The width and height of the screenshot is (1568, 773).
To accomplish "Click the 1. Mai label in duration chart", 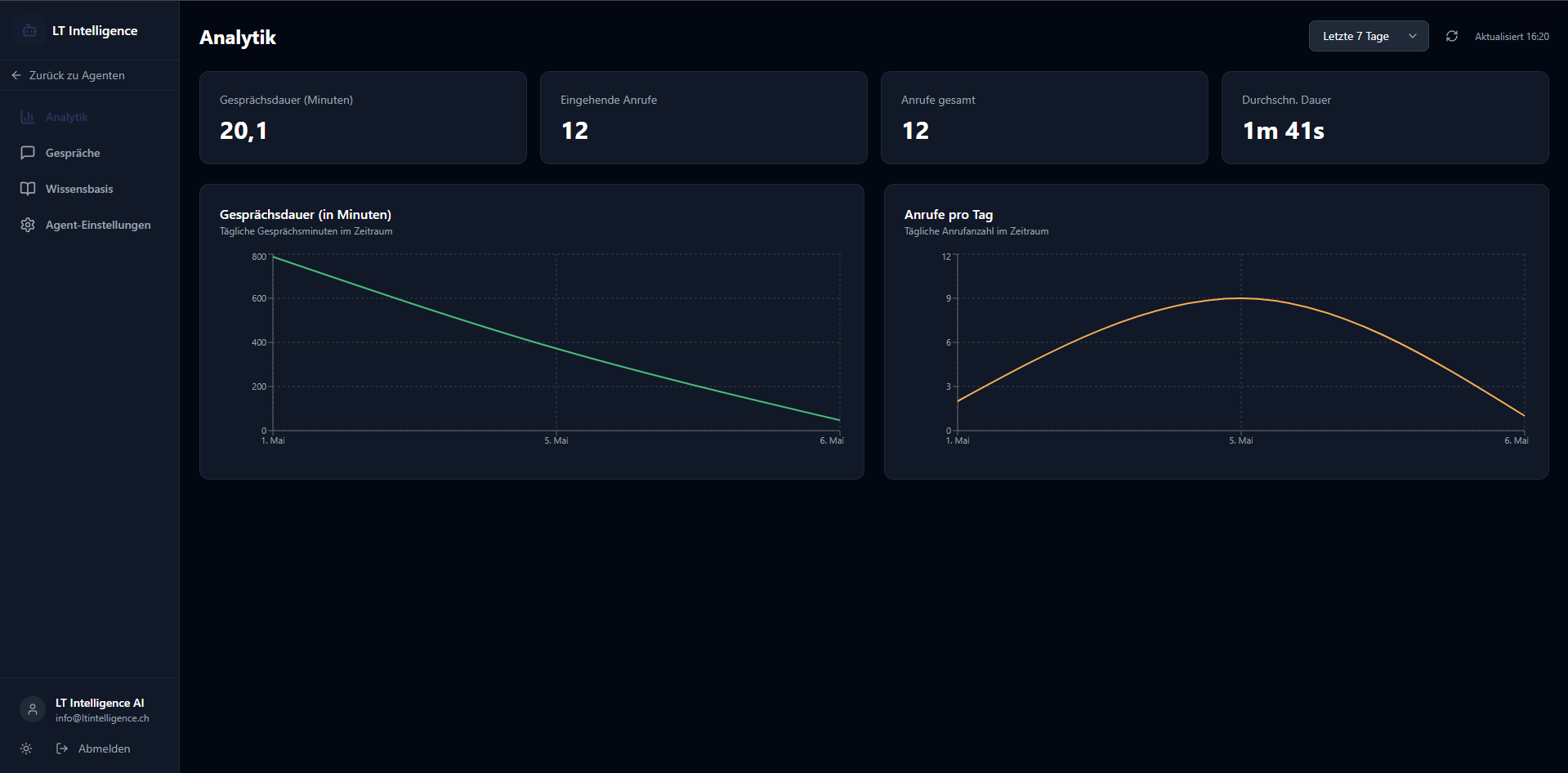I will (x=273, y=440).
